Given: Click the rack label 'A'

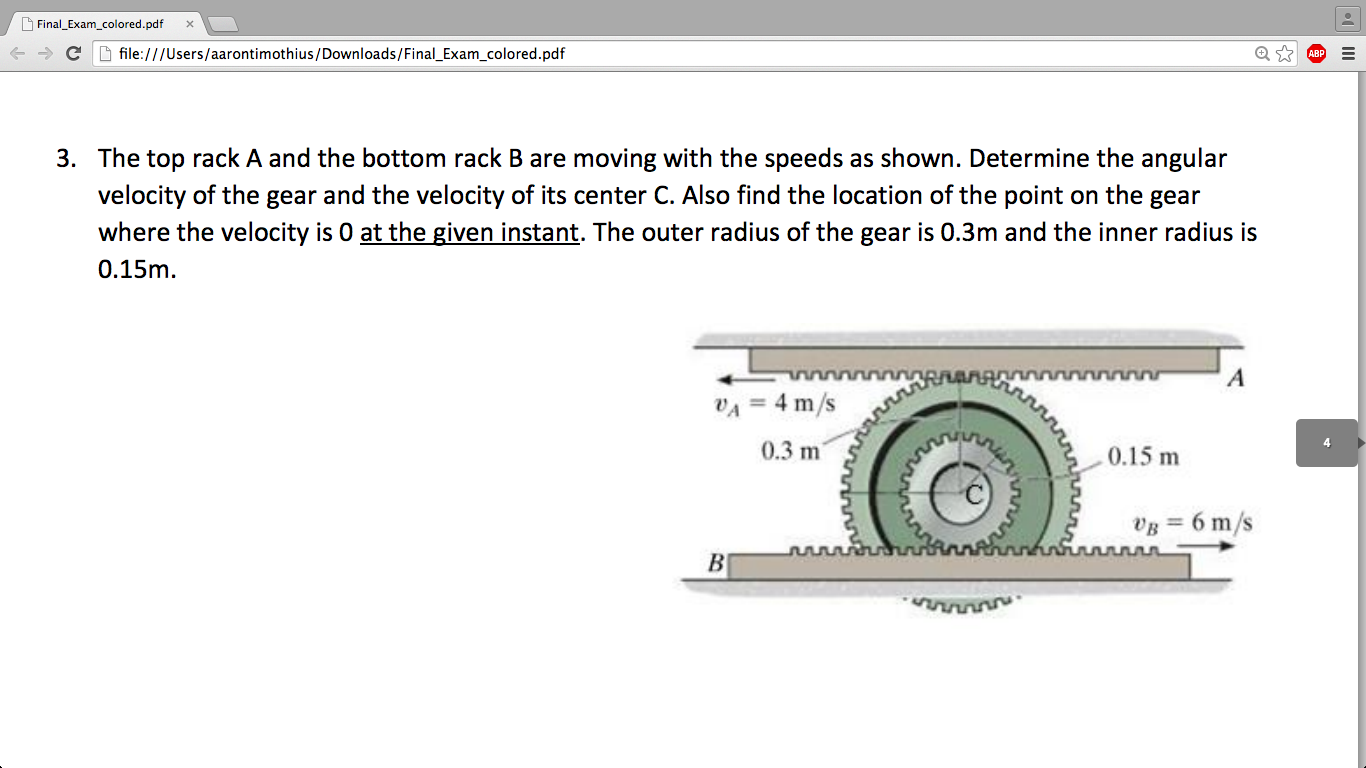Looking at the screenshot, I should [x=1238, y=378].
